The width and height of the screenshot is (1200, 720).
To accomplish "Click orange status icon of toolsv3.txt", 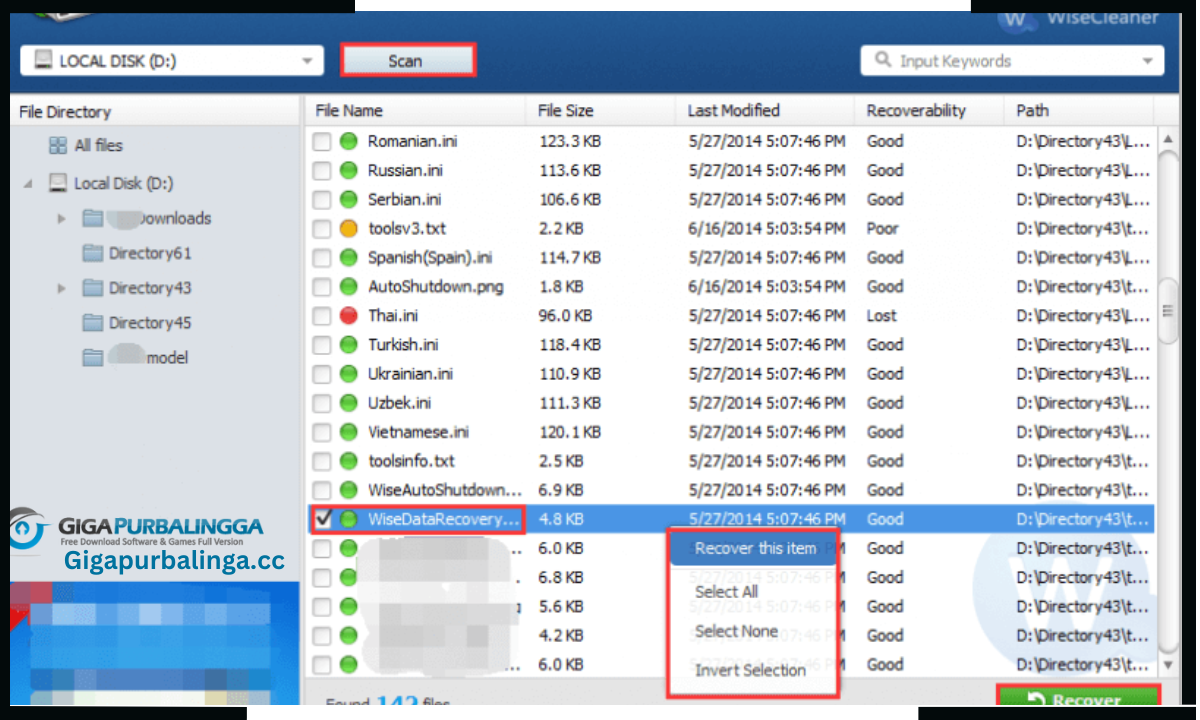I will (x=348, y=229).
